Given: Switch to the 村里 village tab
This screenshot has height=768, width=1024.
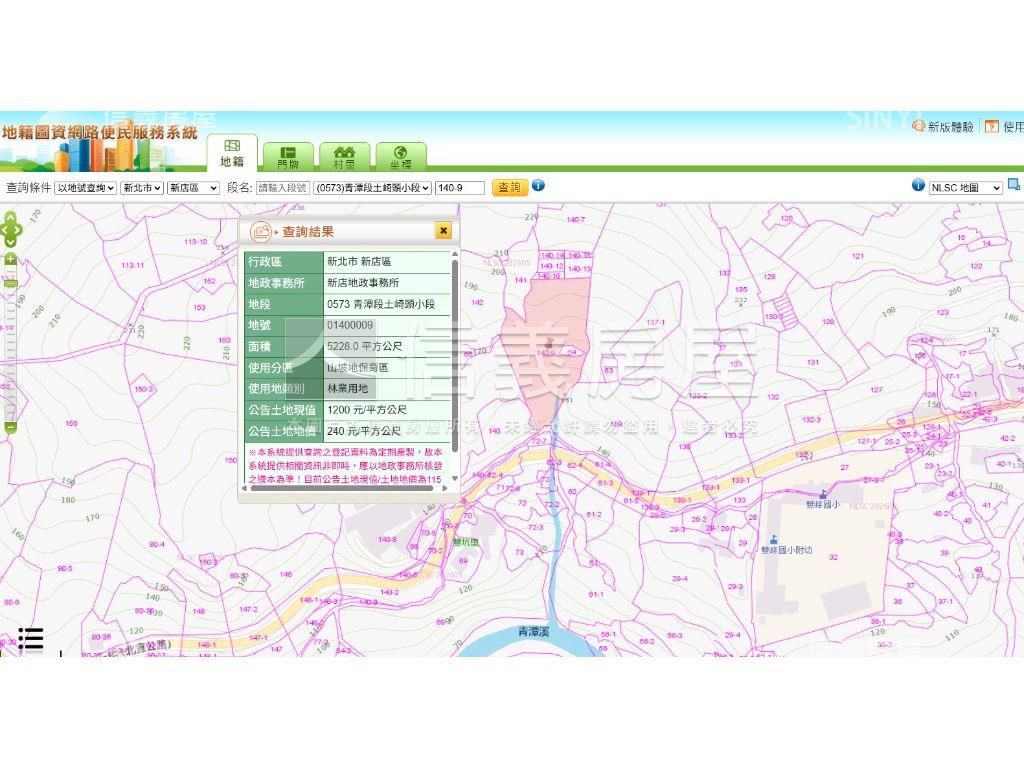Looking at the screenshot, I should coord(344,157).
